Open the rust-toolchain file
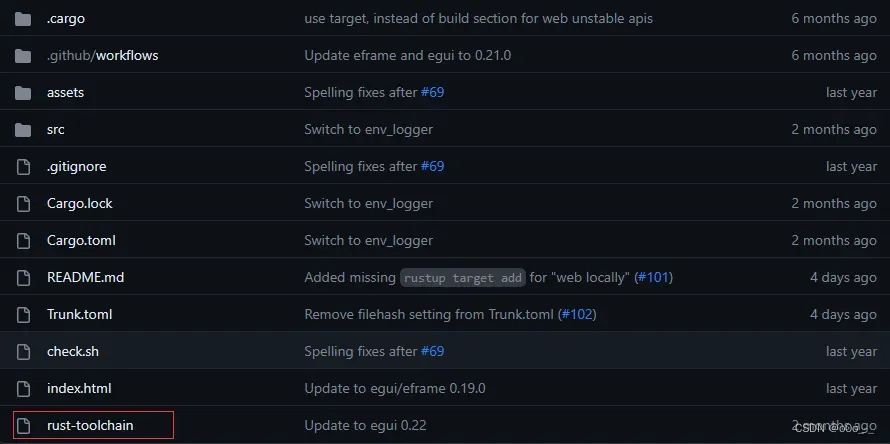This screenshot has width=890, height=444. [x=90, y=426]
